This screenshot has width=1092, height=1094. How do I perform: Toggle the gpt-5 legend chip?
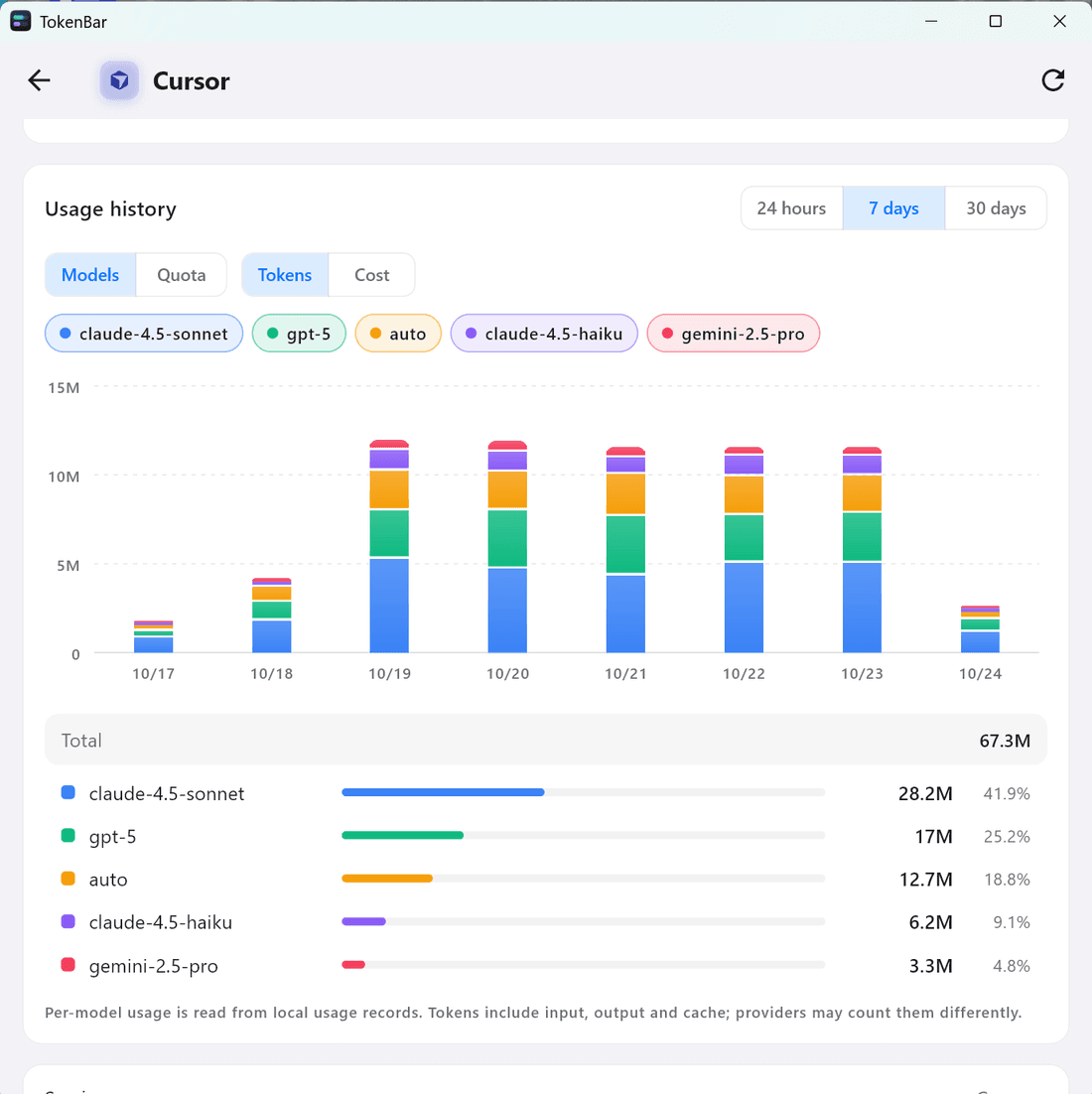[x=299, y=334]
